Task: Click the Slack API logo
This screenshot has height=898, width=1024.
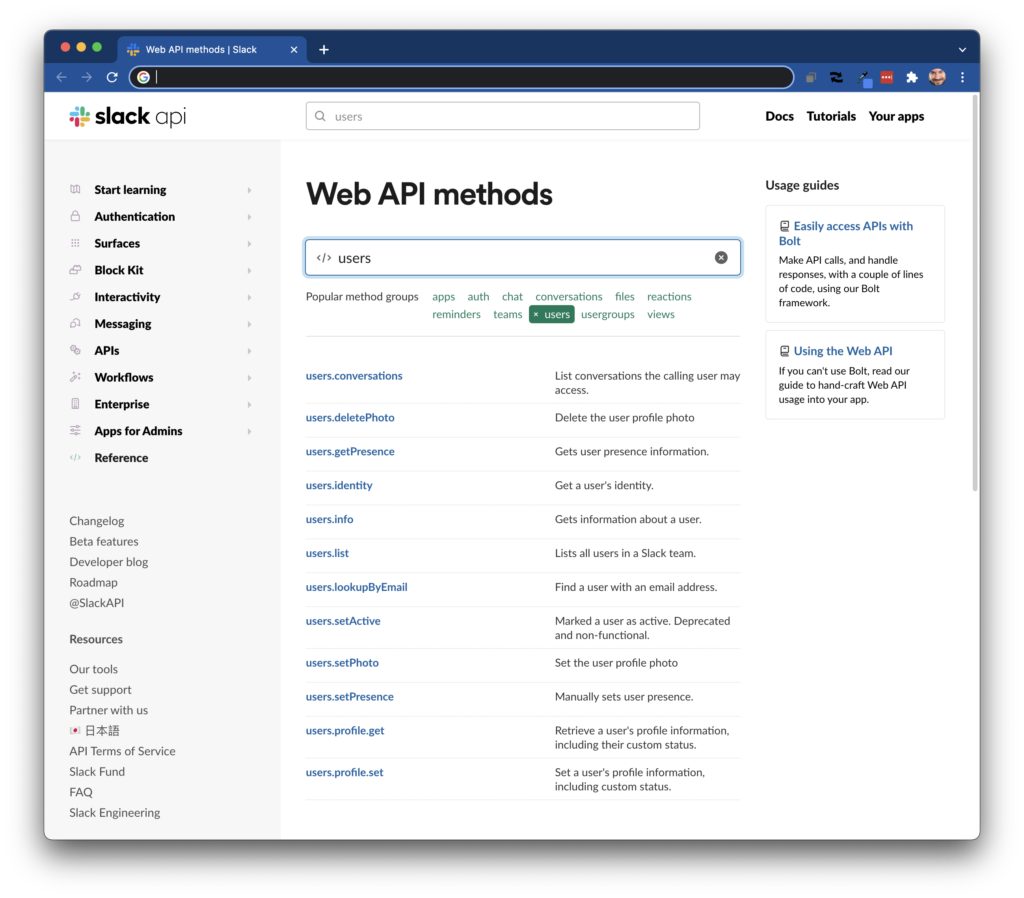Action: 128,116
